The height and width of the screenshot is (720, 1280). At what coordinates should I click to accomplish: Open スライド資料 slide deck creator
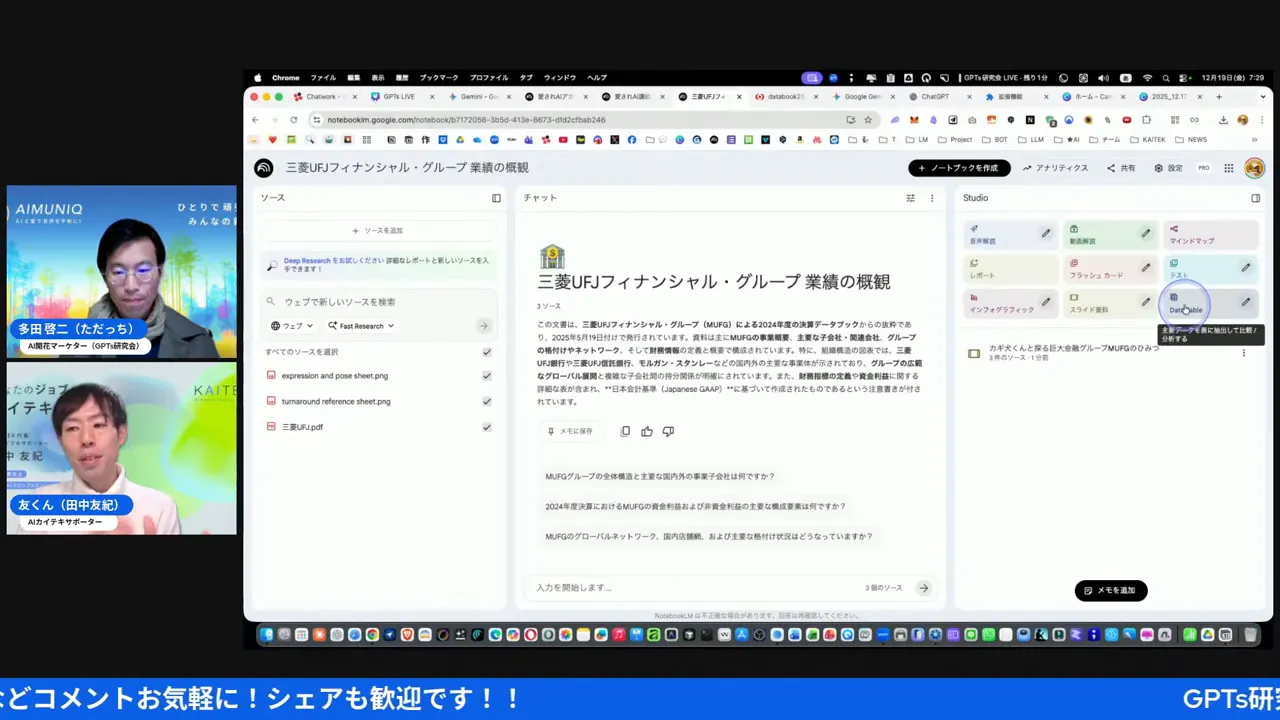[x=1092, y=308]
